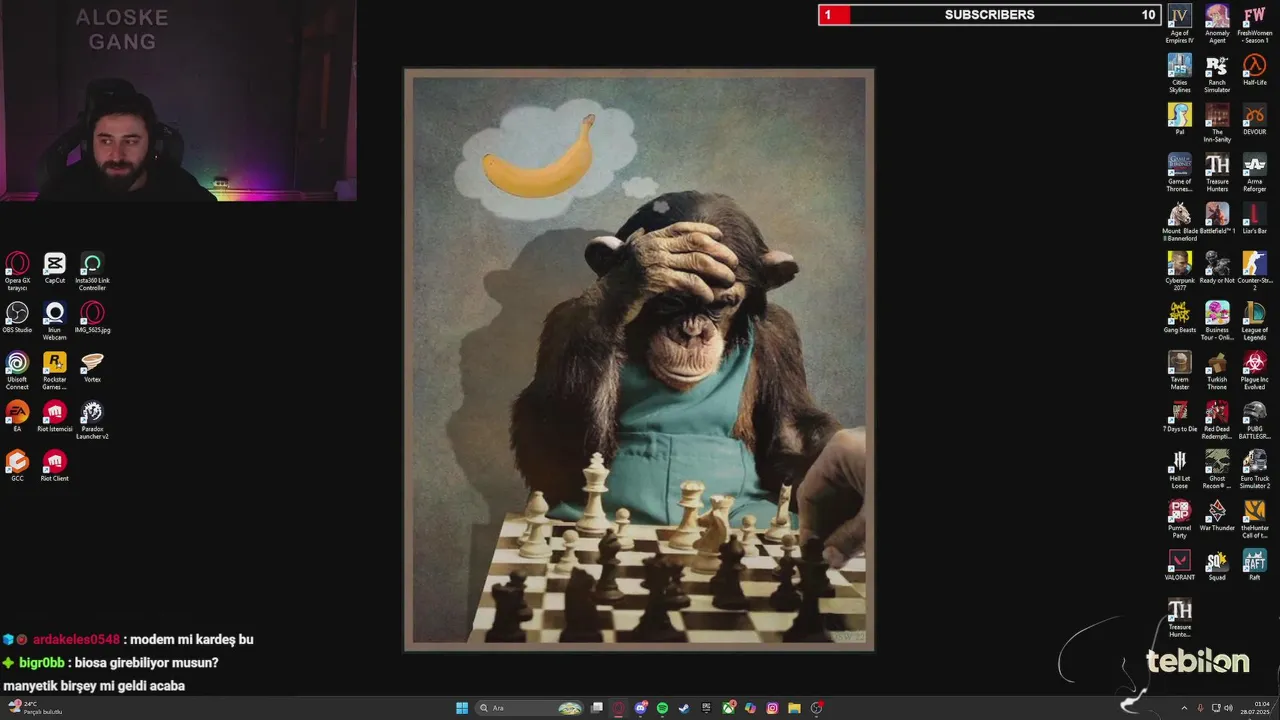
Task: Open Pummel Party shortcut
Action: coord(1180,519)
